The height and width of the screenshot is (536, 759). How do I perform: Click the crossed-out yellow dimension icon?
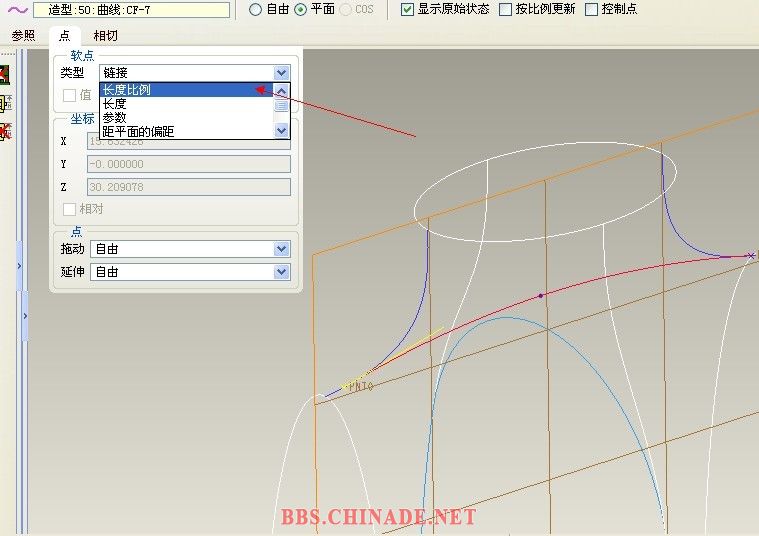tap(5, 131)
